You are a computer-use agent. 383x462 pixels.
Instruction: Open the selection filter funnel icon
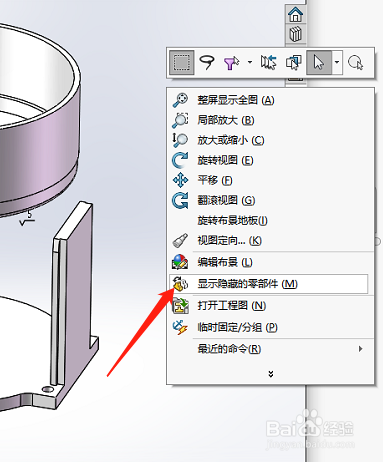click(x=231, y=63)
